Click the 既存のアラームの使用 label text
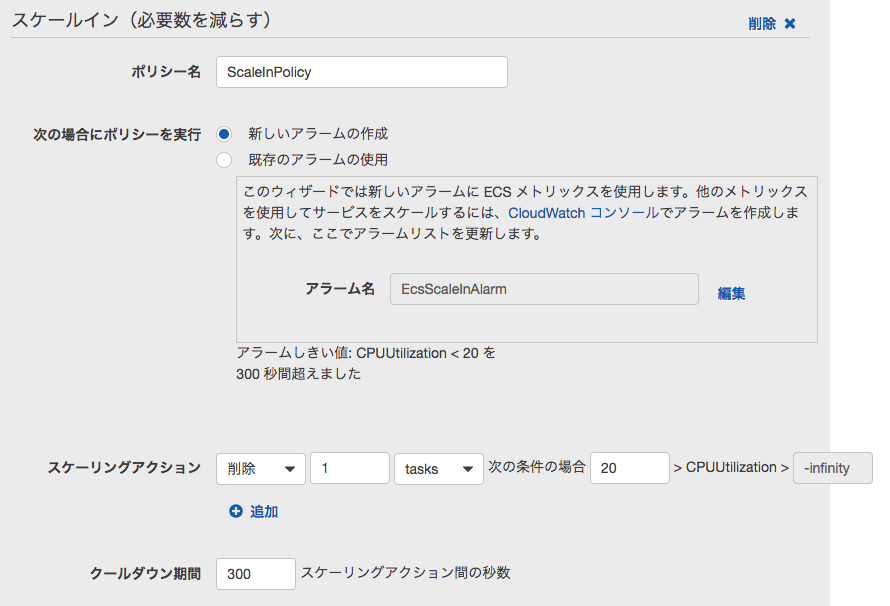The height and width of the screenshot is (606, 890). click(x=318, y=160)
